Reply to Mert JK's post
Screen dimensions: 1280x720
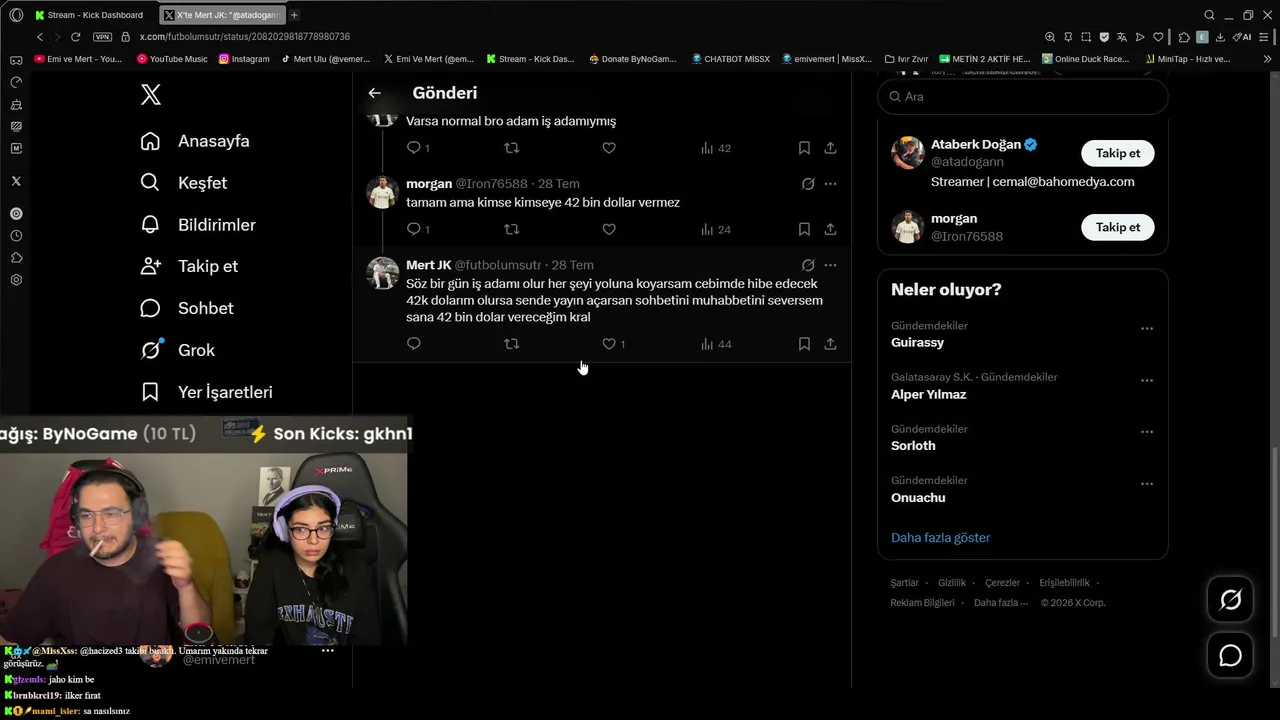click(414, 344)
